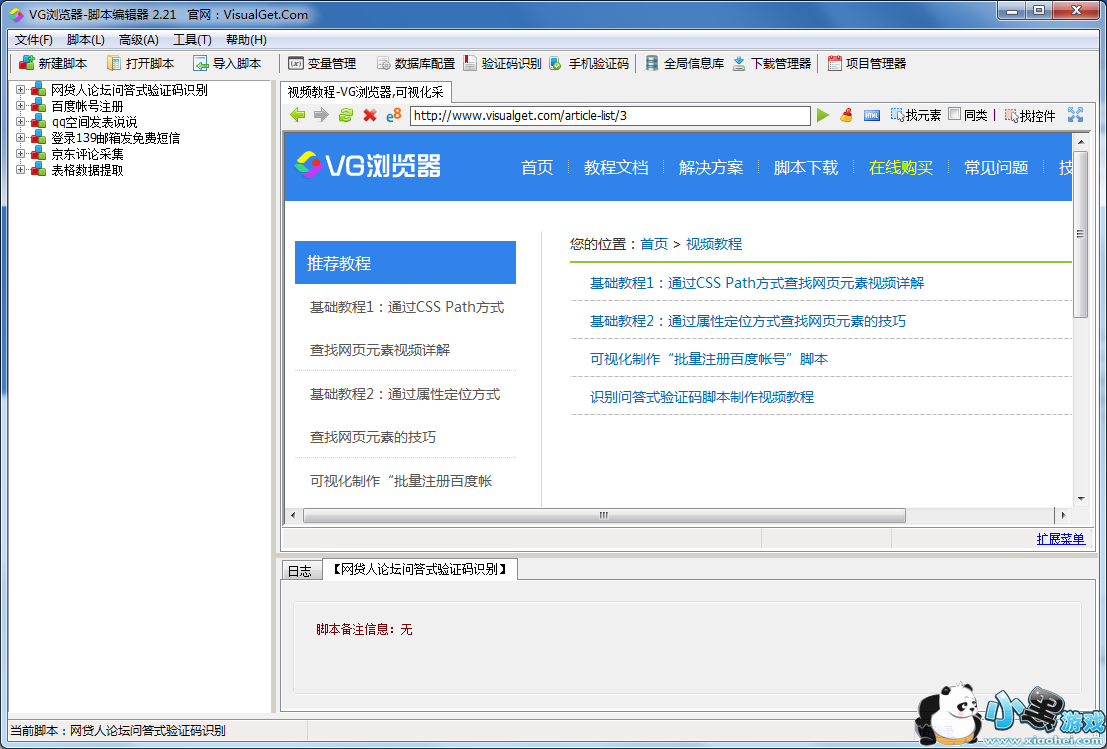The height and width of the screenshot is (749, 1107).
Task: Refresh the page with green arrows icon
Action: [345, 115]
